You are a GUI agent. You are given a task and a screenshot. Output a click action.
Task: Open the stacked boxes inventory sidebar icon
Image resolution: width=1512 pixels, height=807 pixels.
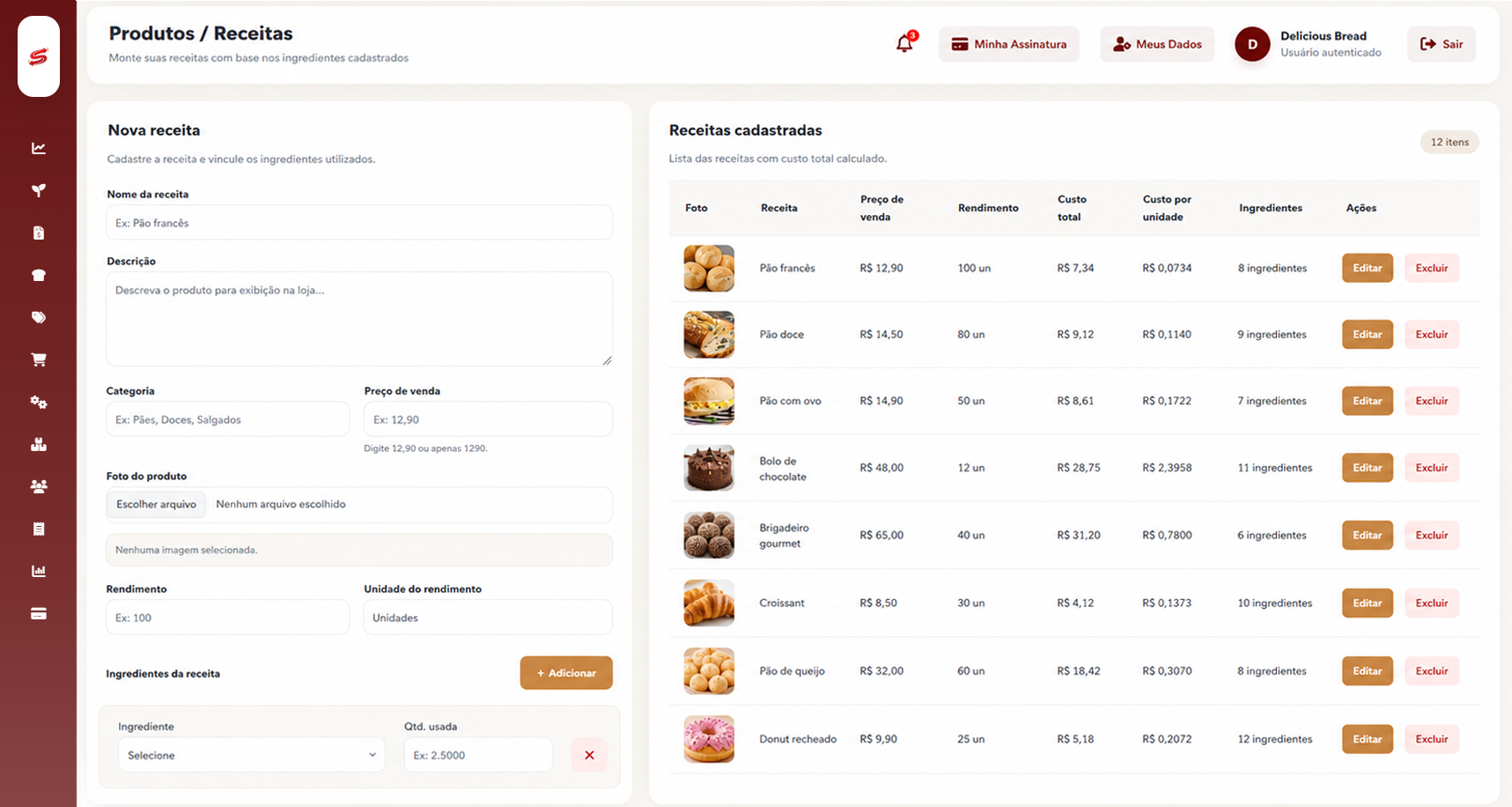(39, 444)
